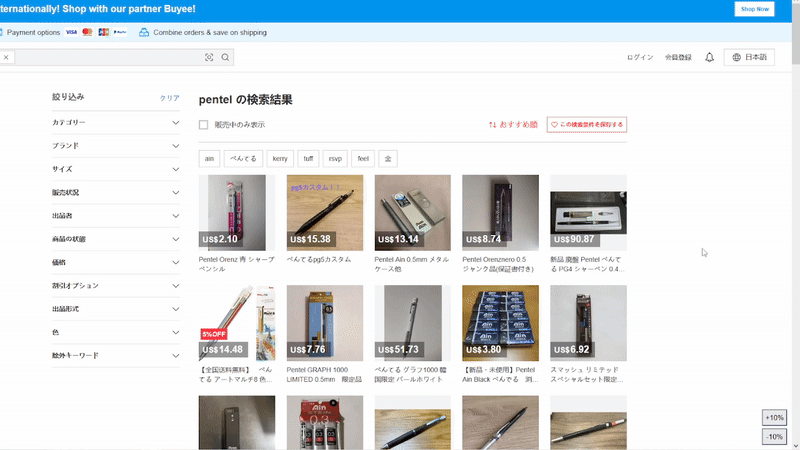Expand the カテゴリー filter

click(x=116, y=122)
